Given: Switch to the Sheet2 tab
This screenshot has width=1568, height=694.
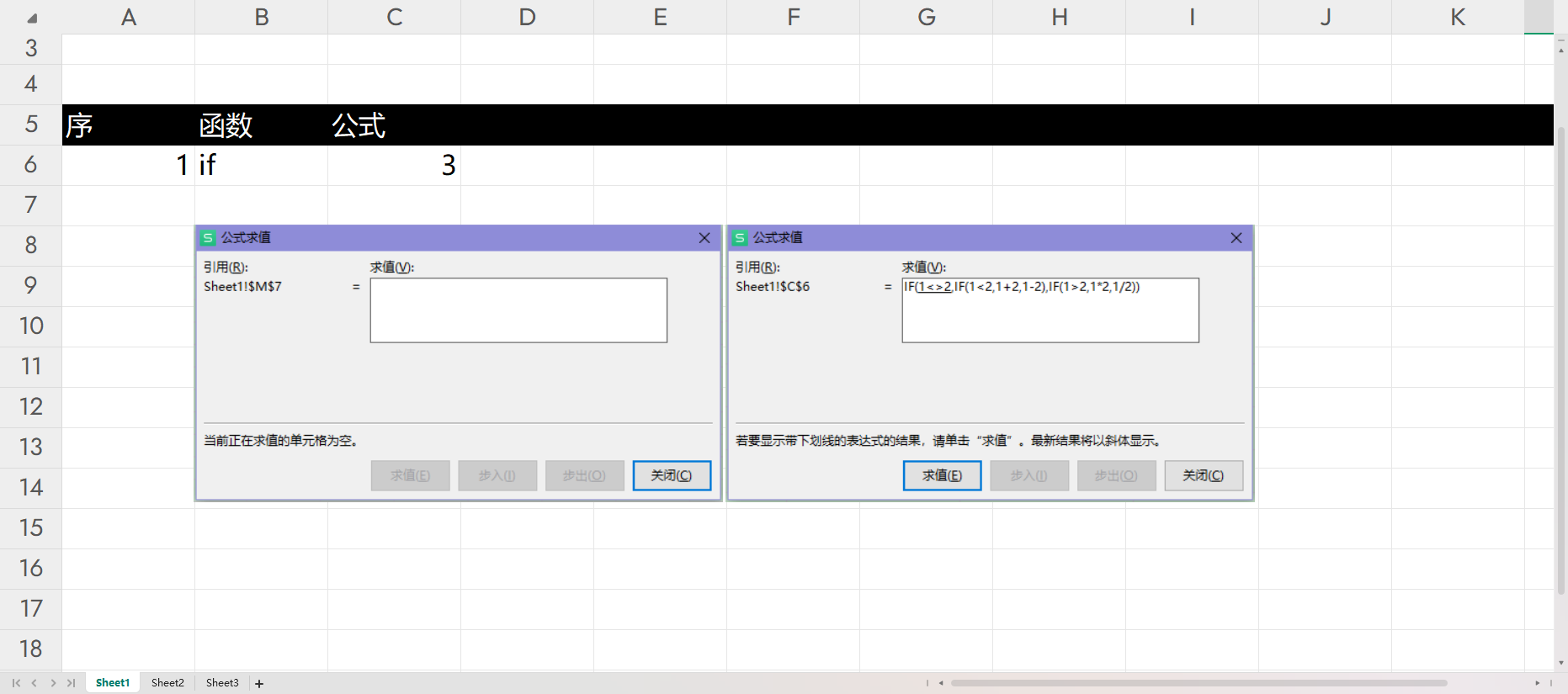Looking at the screenshot, I should 167,683.
